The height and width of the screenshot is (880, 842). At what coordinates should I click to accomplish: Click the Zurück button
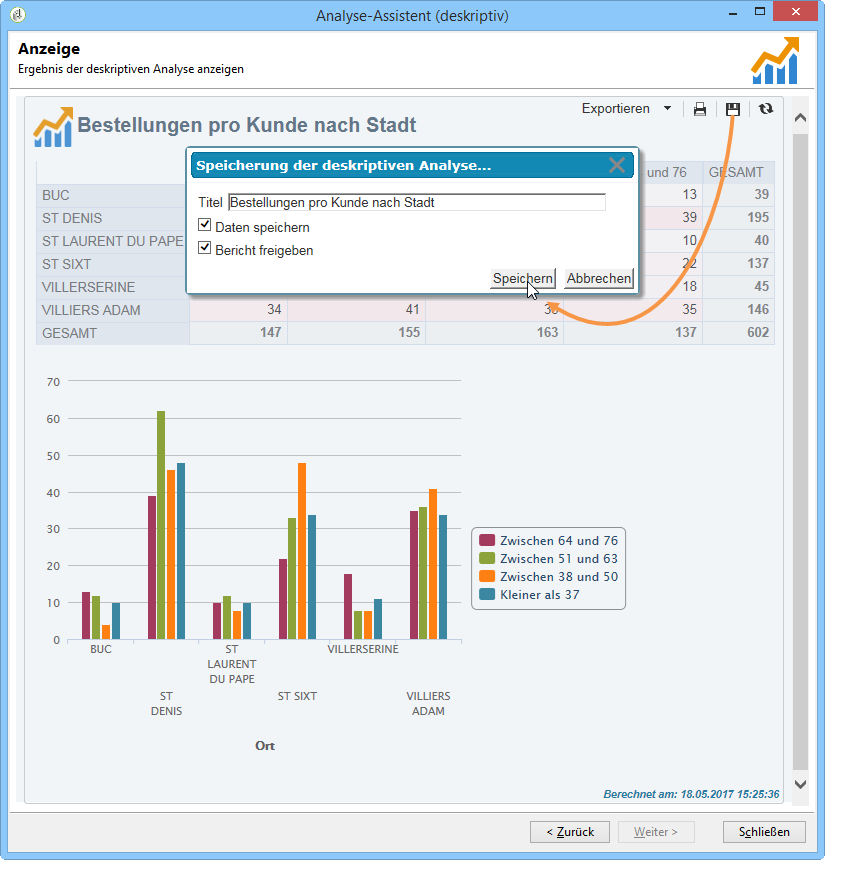coord(570,832)
